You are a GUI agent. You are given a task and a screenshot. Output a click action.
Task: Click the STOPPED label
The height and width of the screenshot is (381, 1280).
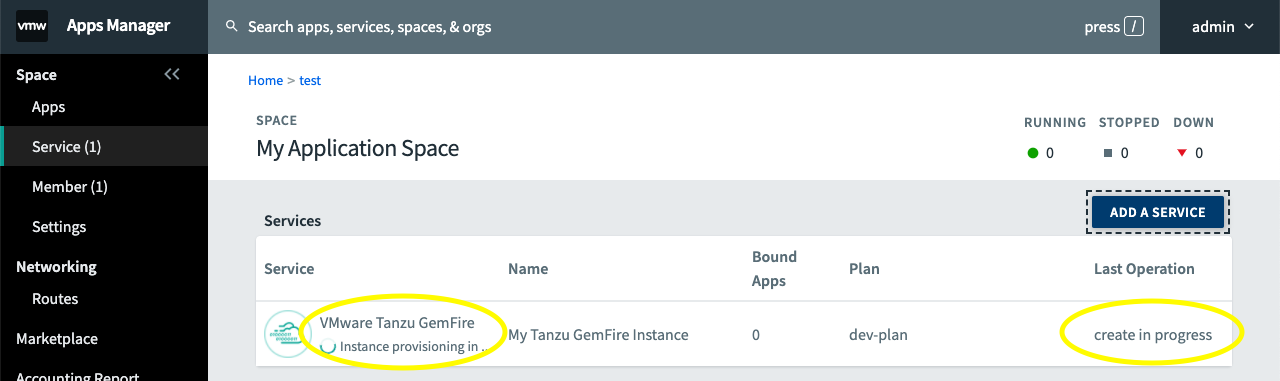1129,122
